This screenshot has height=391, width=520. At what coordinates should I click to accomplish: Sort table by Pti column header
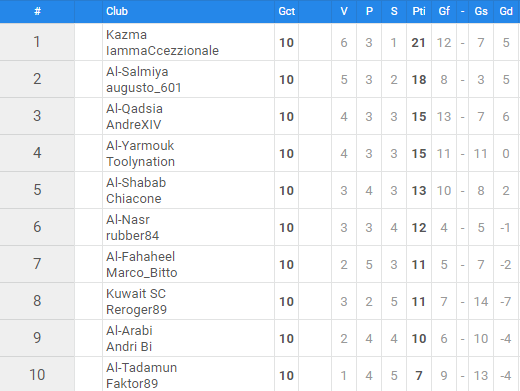pos(419,11)
